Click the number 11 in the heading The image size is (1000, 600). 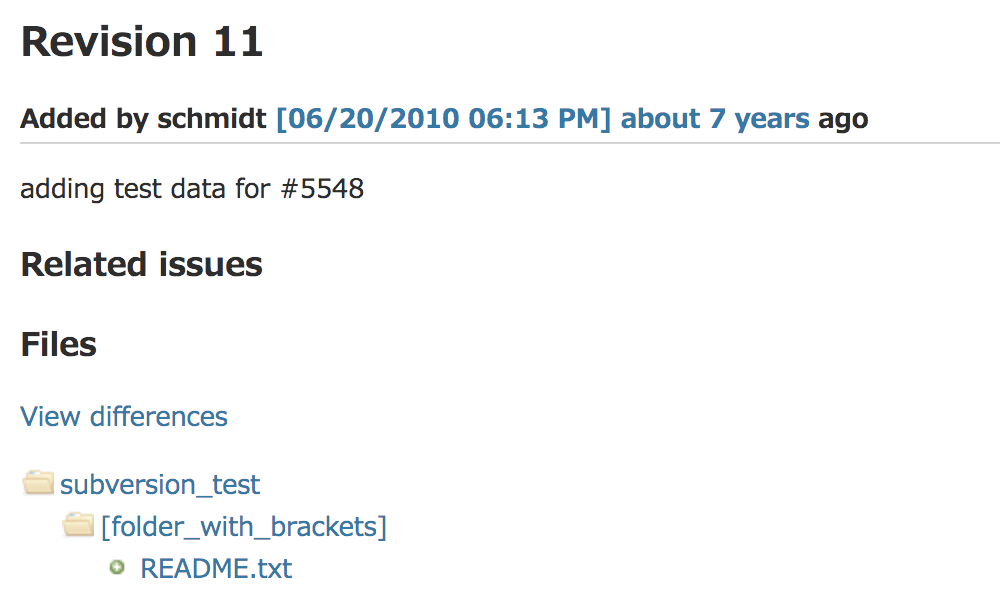pyautogui.click(x=238, y=42)
